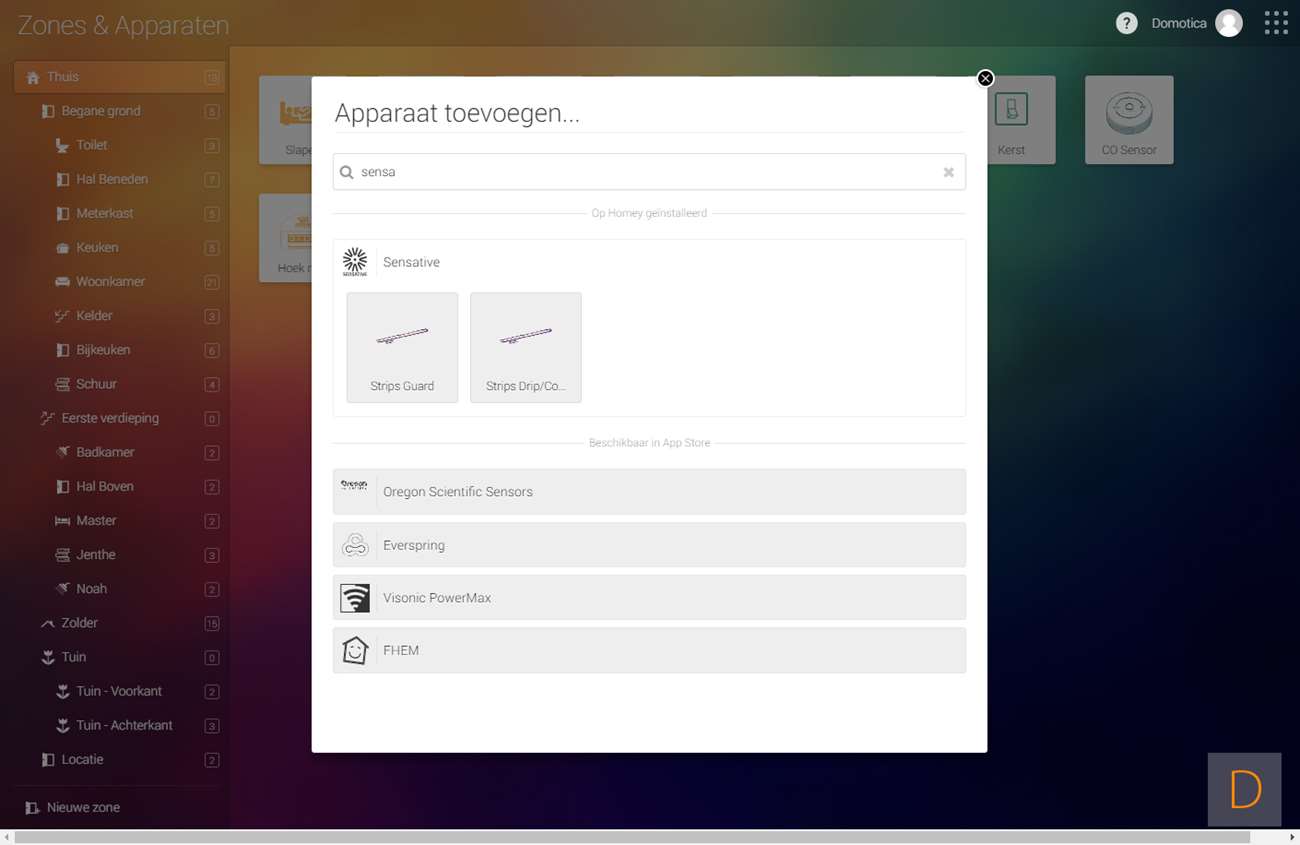
Task: Select the Keuken zone
Action: (119, 247)
